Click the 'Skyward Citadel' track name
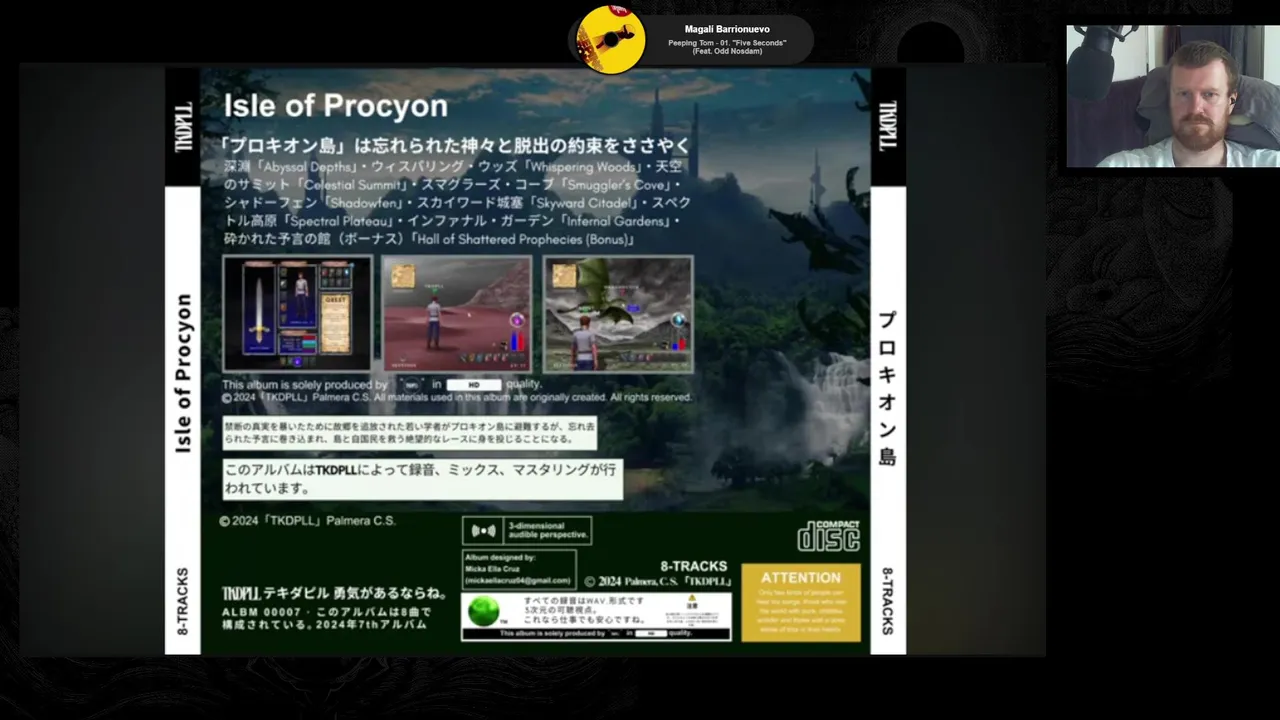1280x720 pixels. (x=584, y=204)
